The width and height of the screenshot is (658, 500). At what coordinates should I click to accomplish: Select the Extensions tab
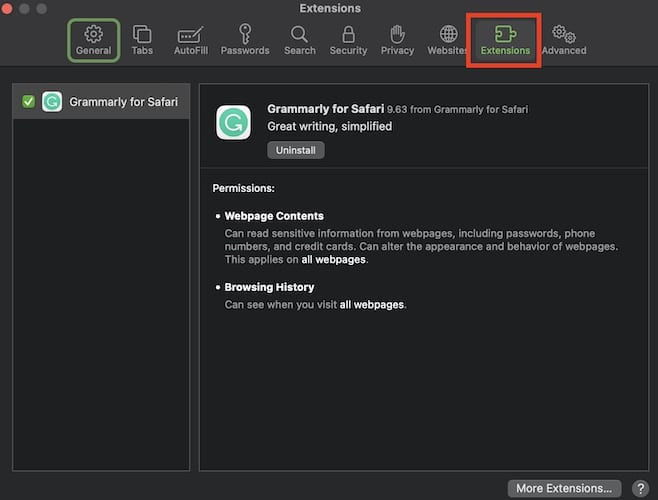(505, 40)
